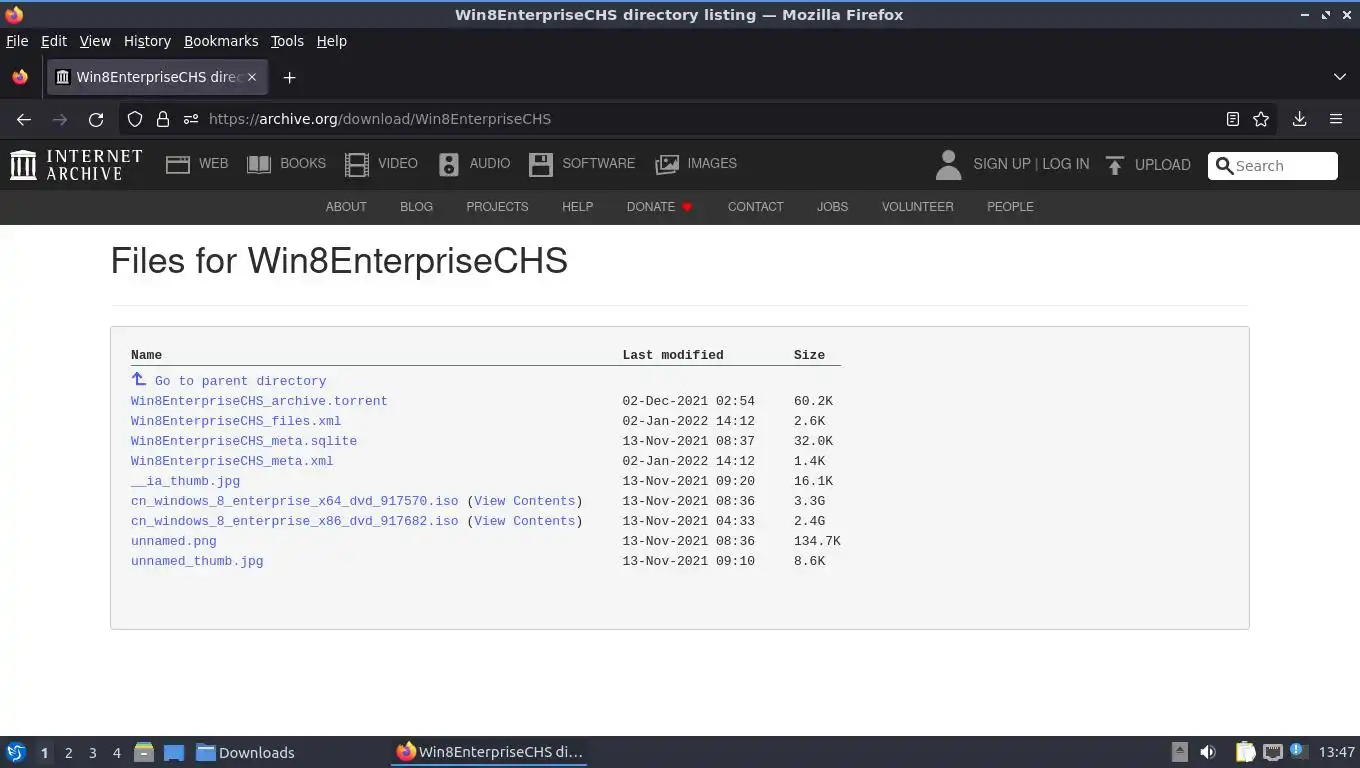Image resolution: width=1360 pixels, height=768 pixels.
Task: Toggle reader view icon
Action: coord(1233,119)
